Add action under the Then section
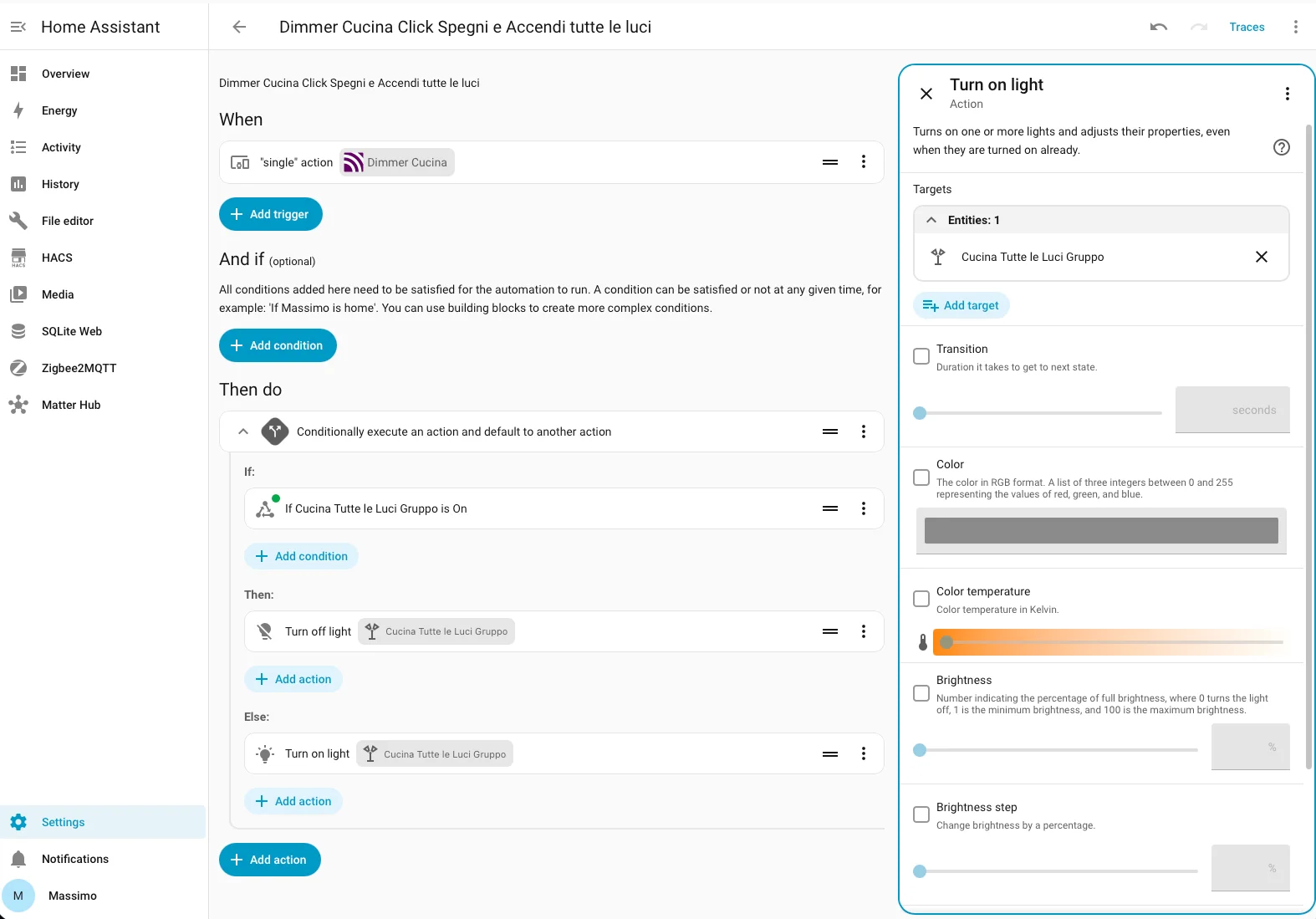 (293, 679)
